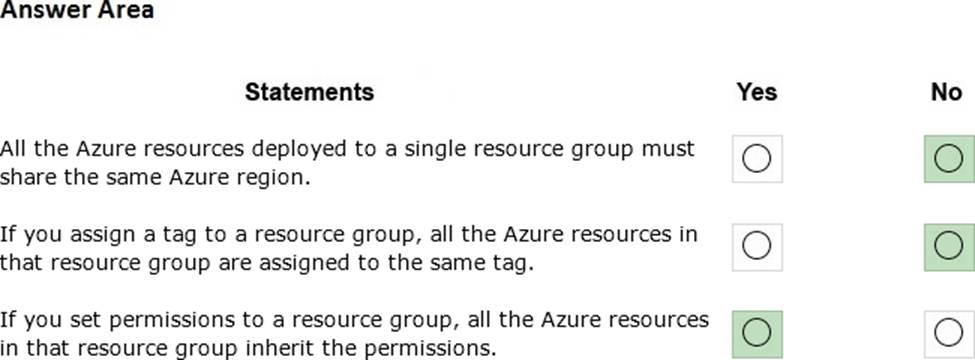Mark Yes for the inherit permissions statement
The width and height of the screenshot is (975, 360).
(x=757, y=334)
